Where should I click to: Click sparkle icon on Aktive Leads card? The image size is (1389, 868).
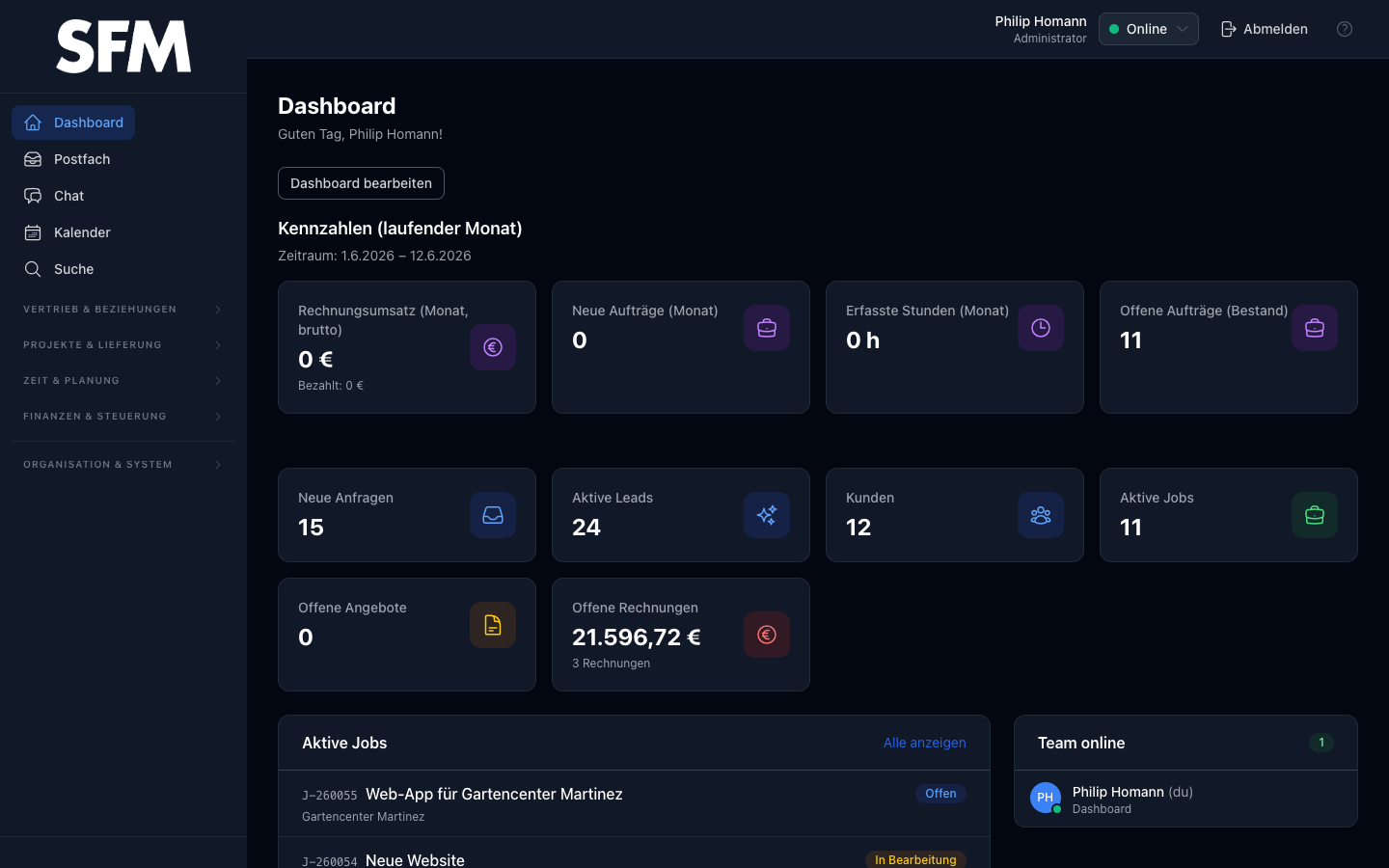click(x=767, y=515)
